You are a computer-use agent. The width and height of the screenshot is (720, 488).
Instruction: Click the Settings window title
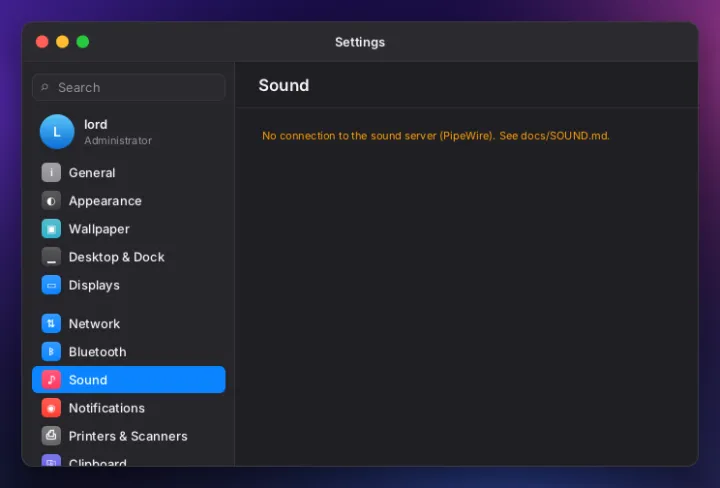[360, 42]
